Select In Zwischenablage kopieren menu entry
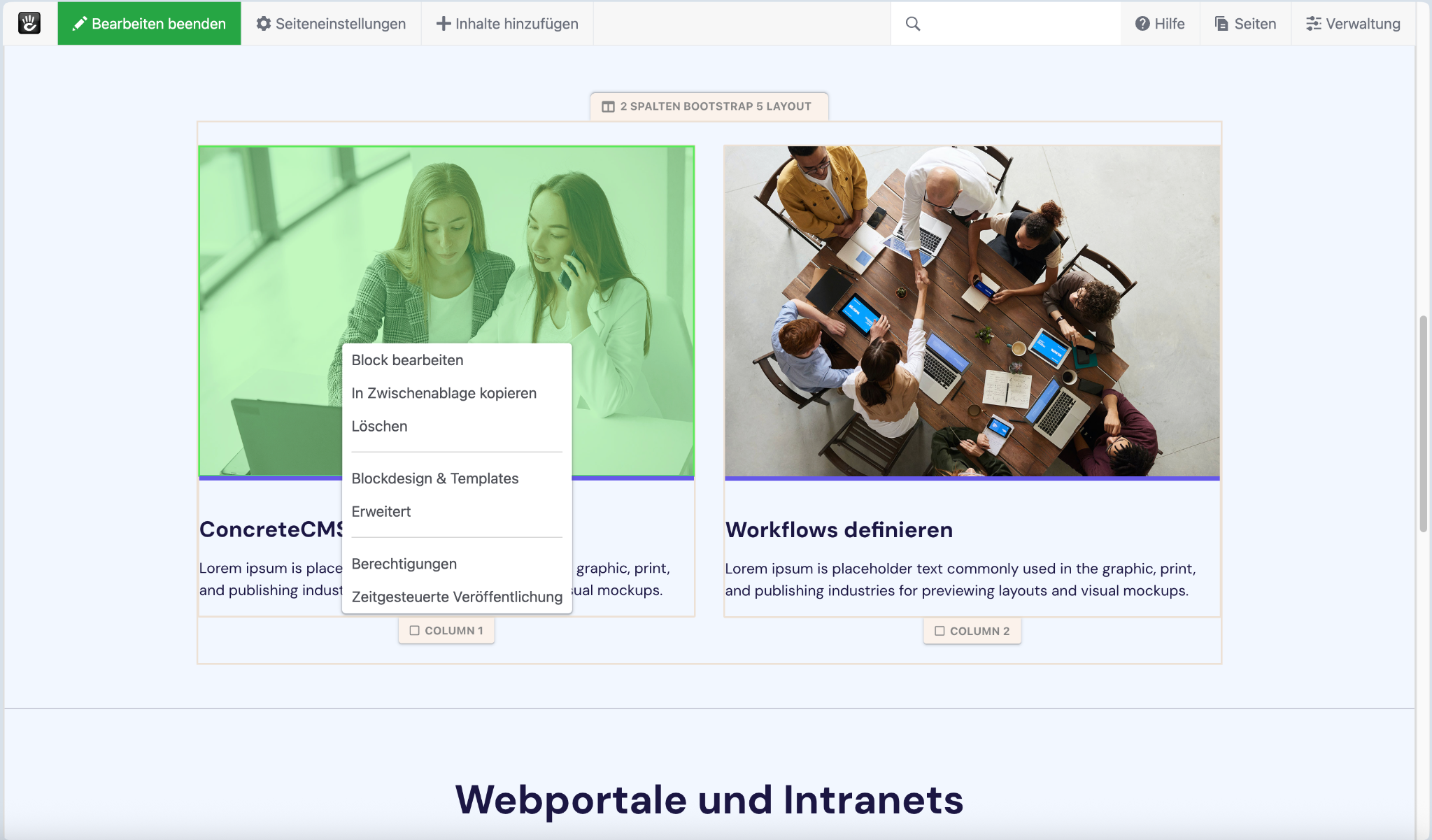This screenshot has width=1432, height=840. (456, 393)
